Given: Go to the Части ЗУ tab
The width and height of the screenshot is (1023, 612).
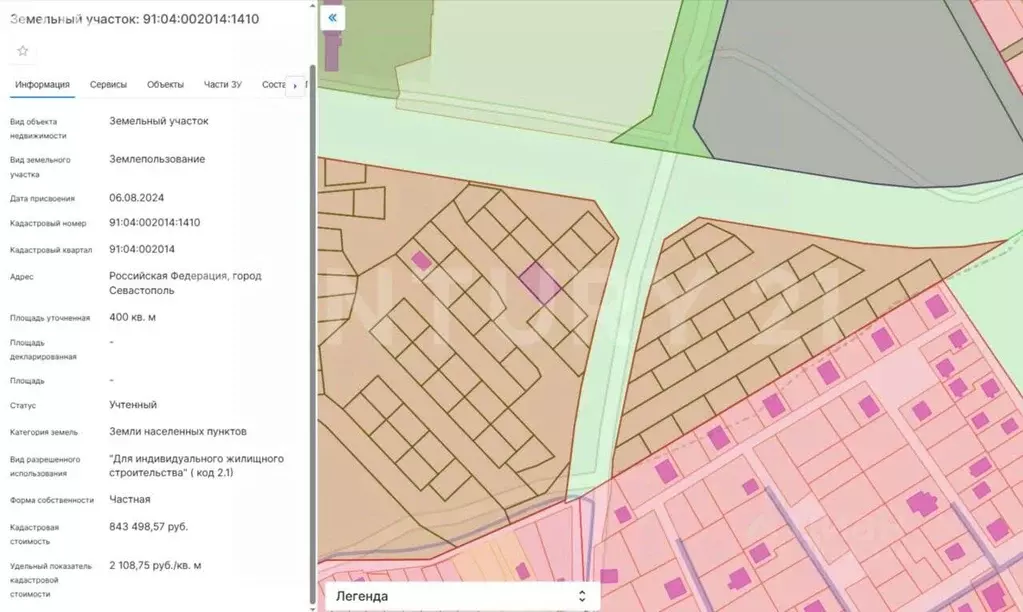Looking at the screenshot, I should pos(222,85).
